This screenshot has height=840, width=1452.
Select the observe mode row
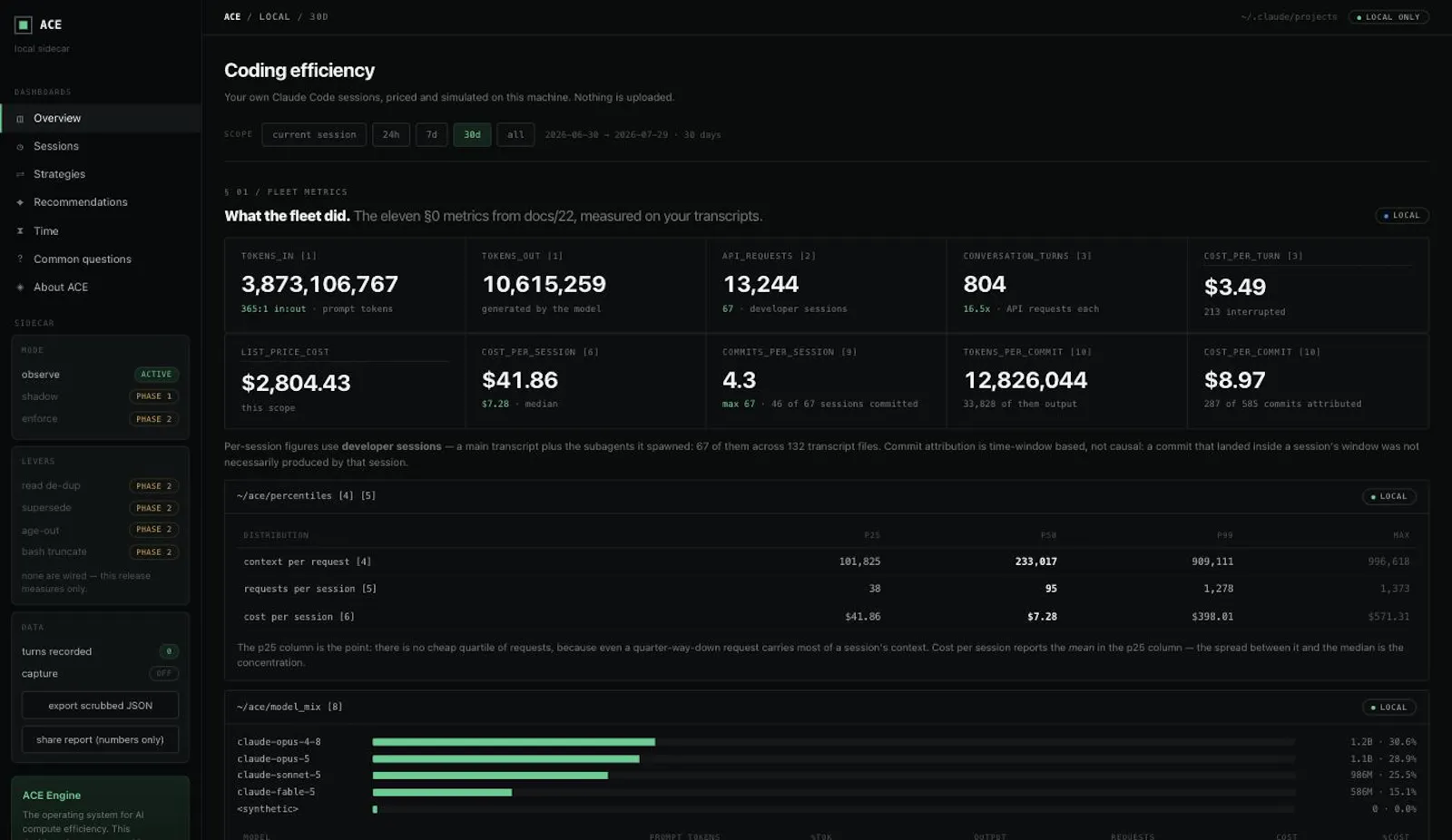pos(100,375)
